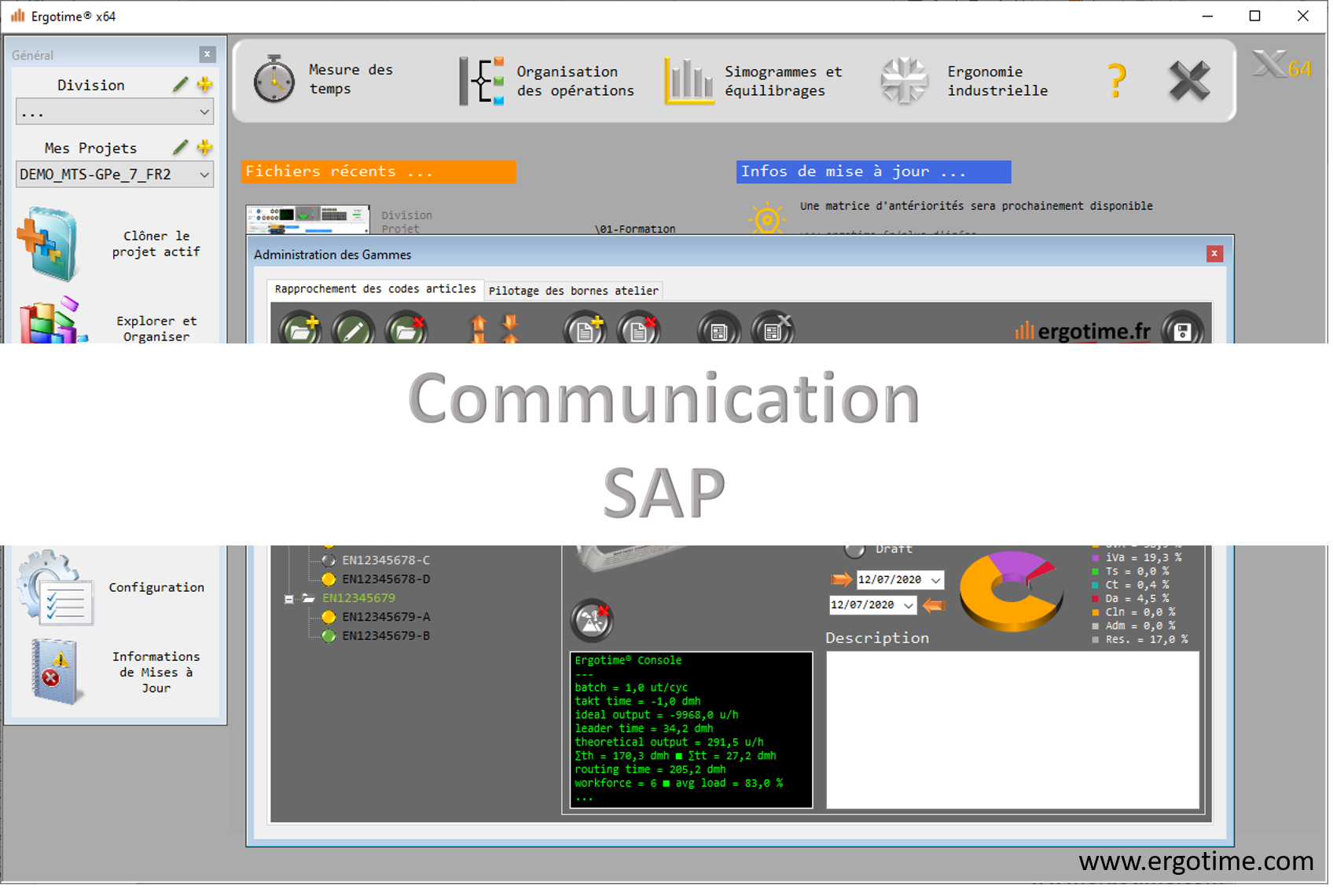The width and height of the screenshot is (1333, 896).
Task: Click the recent file thumbnail preview
Action: pos(307,219)
